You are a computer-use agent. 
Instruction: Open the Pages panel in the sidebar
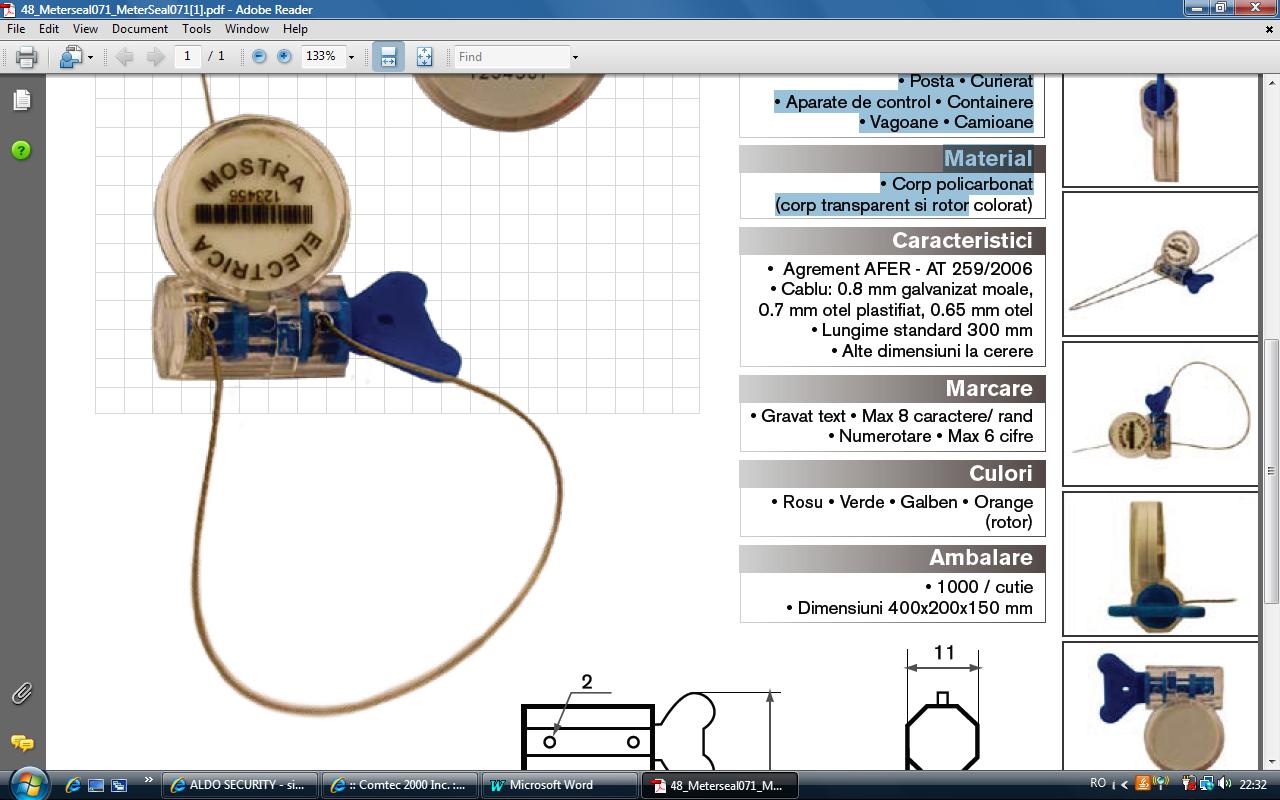pos(21,100)
